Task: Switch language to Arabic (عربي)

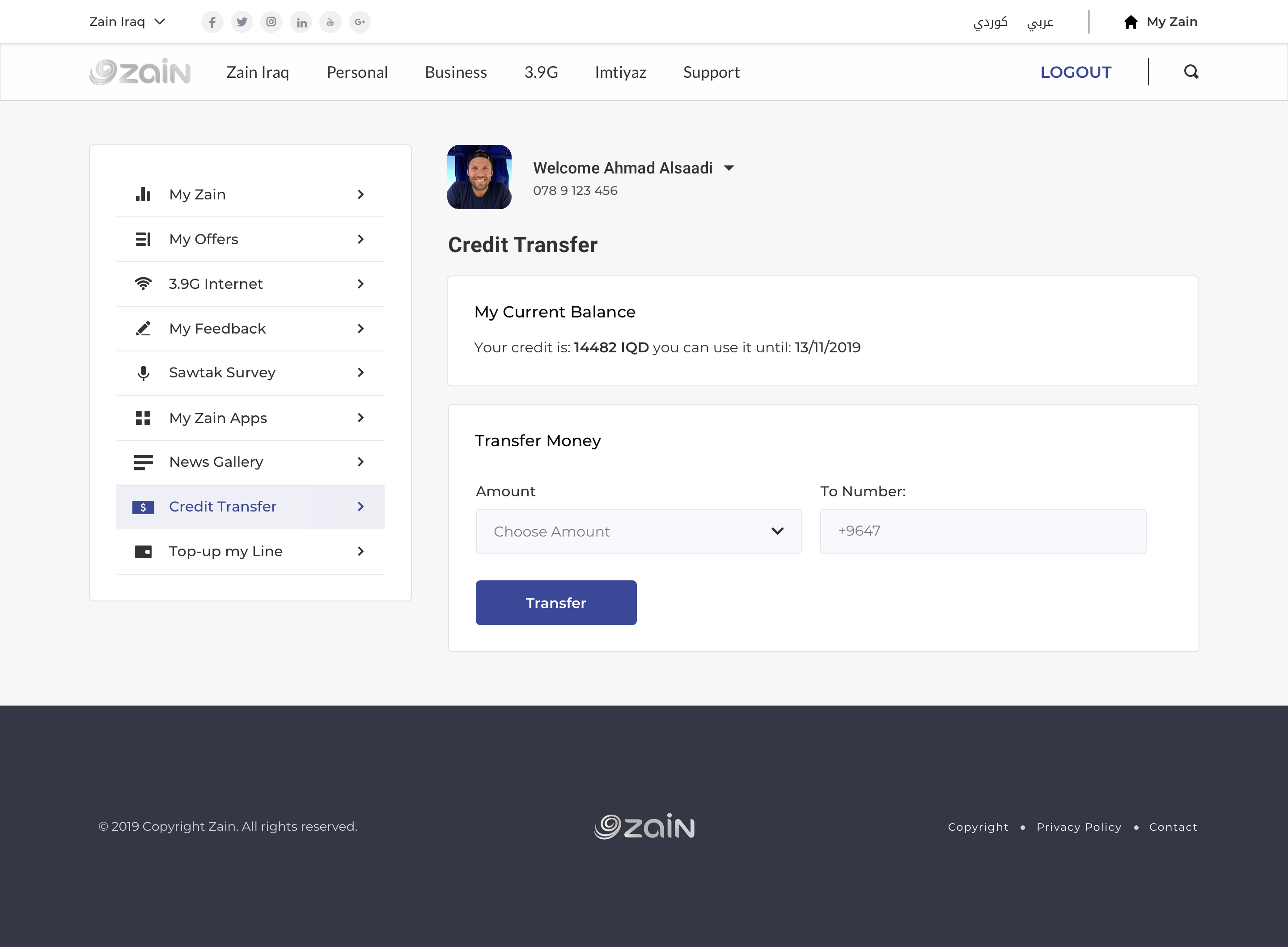Action: (1040, 22)
